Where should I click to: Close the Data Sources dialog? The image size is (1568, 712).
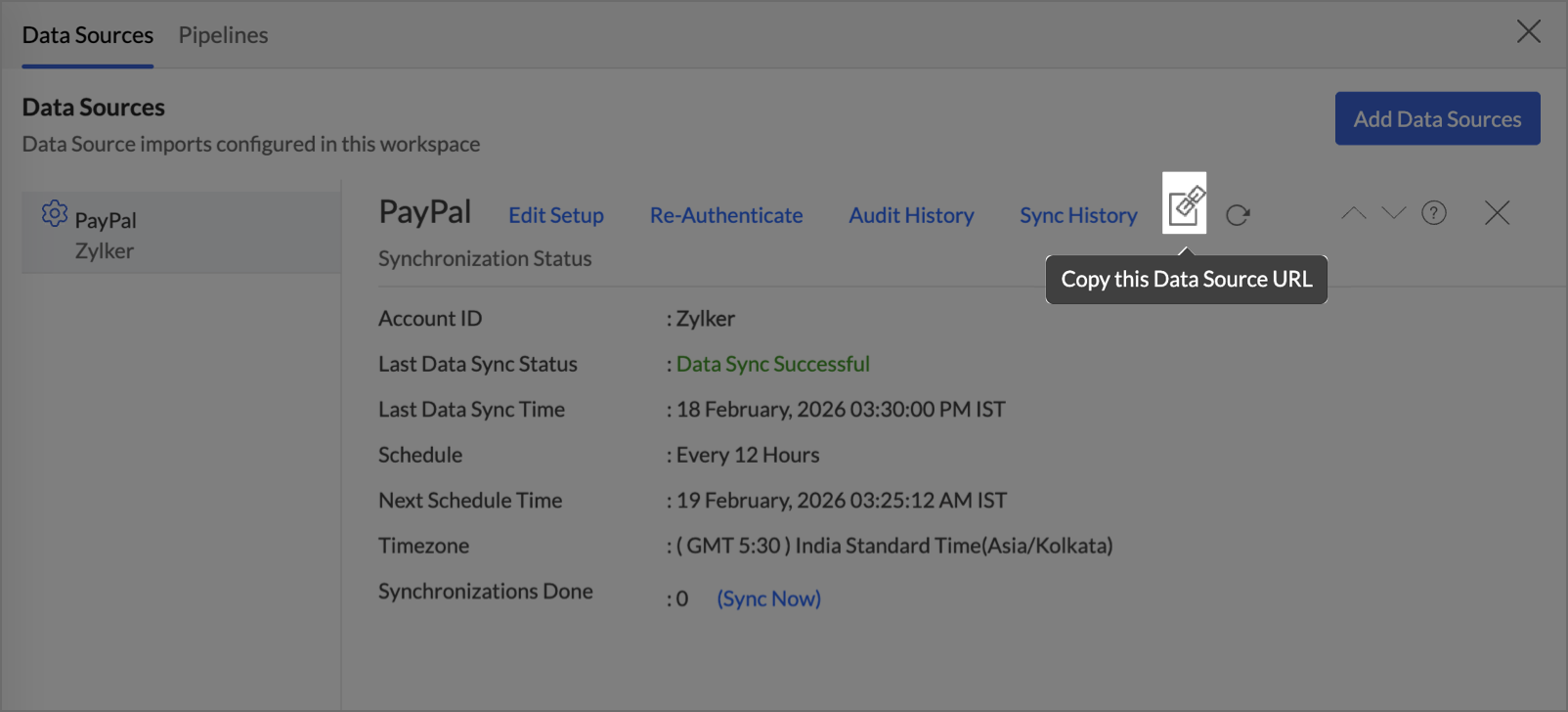click(1528, 31)
